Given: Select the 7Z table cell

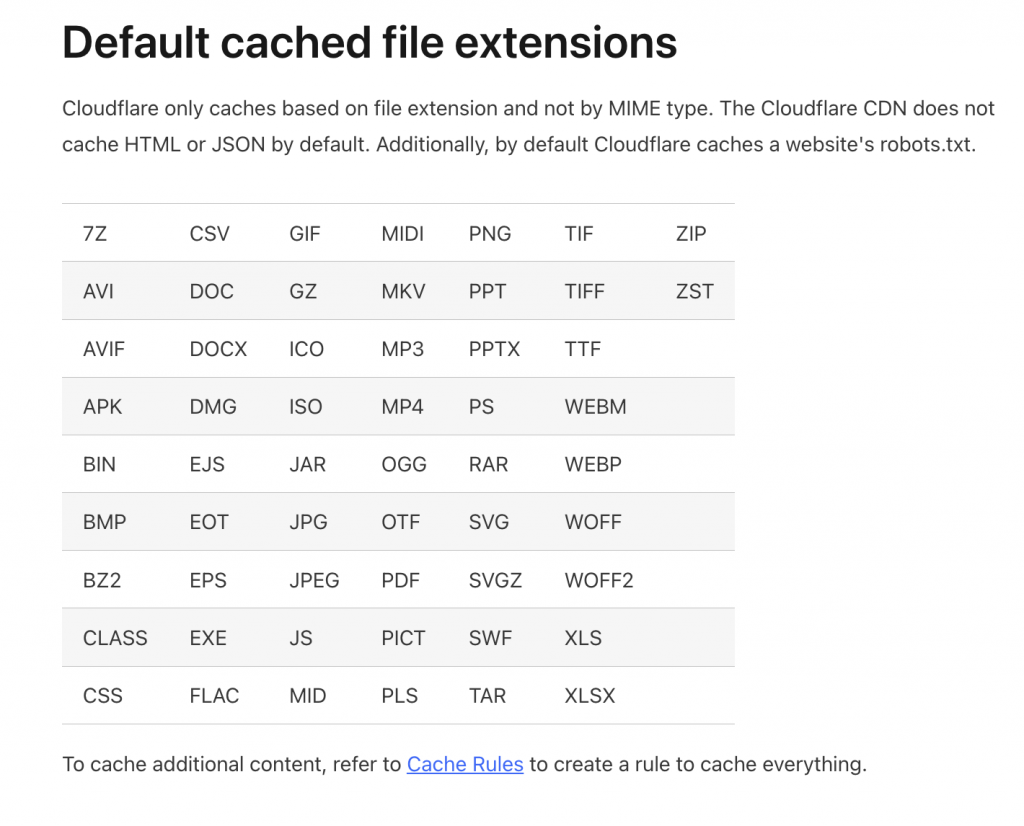Looking at the screenshot, I should click(x=95, y=234).
